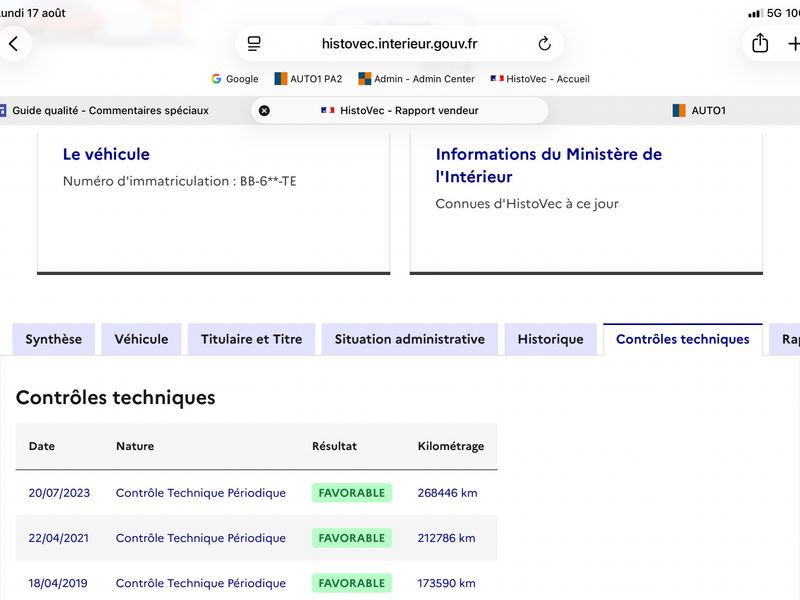Click the 212786 km mileage value
This screenshot has width=800, height=600.
[x=446, y=538]
